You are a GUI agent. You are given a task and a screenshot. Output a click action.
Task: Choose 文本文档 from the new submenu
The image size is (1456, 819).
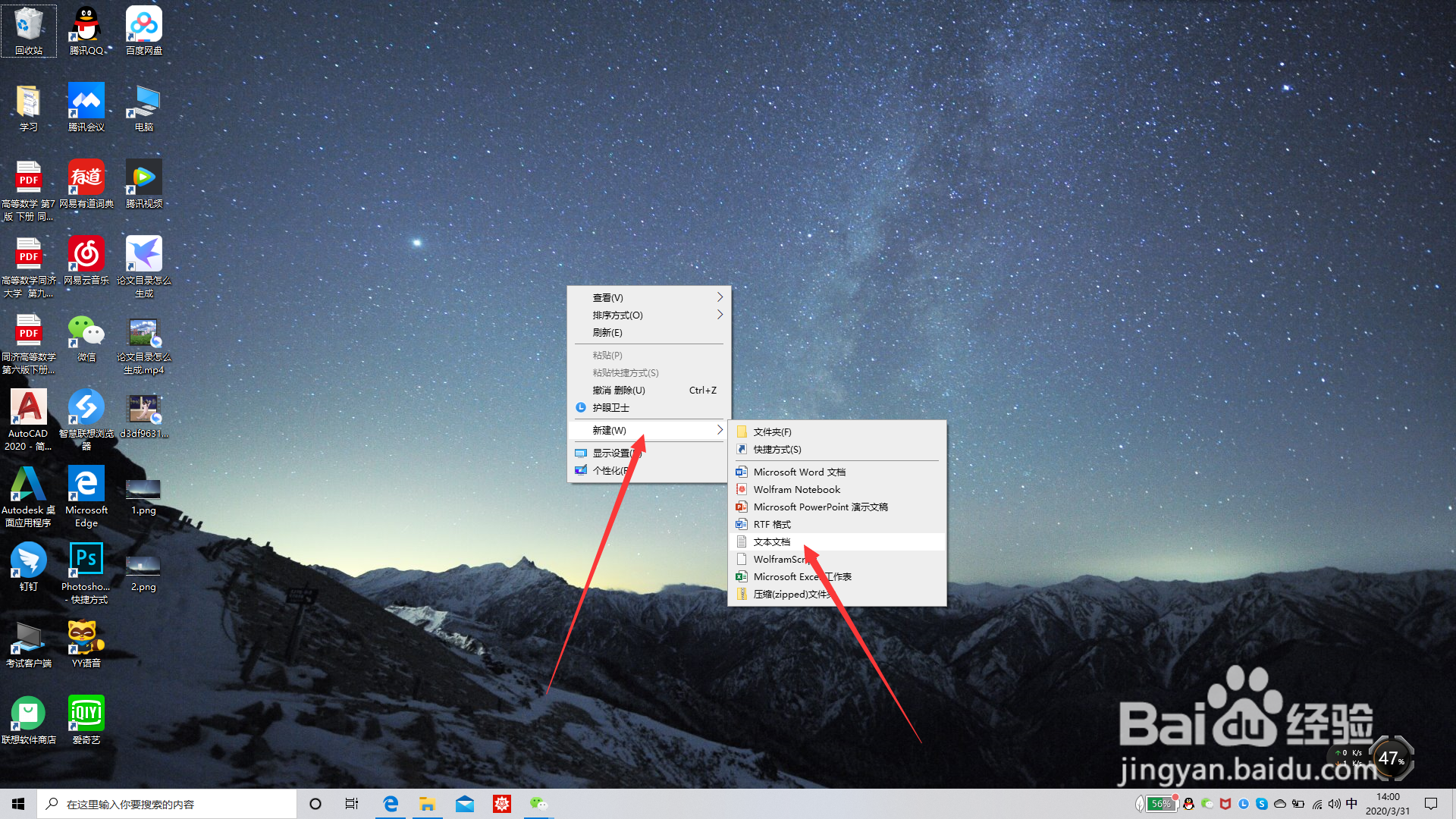click(x=771, y=541)
